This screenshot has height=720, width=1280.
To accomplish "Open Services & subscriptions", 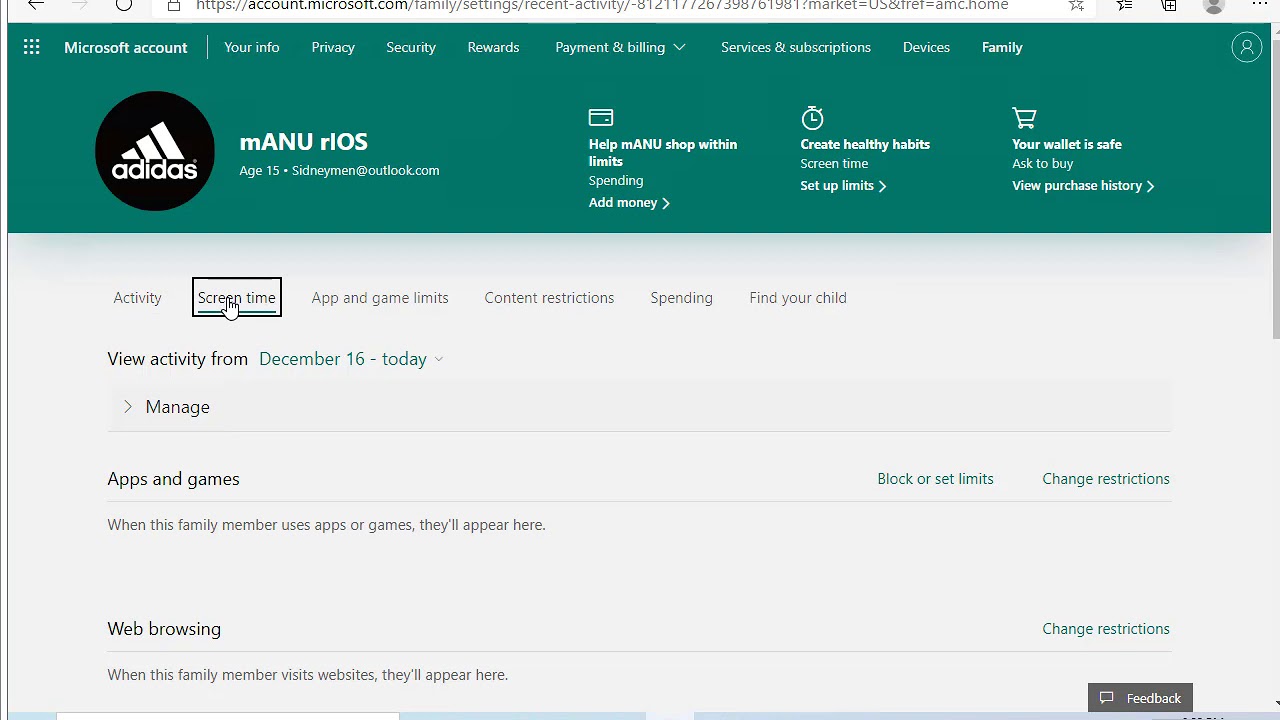I will pos(796,47).
